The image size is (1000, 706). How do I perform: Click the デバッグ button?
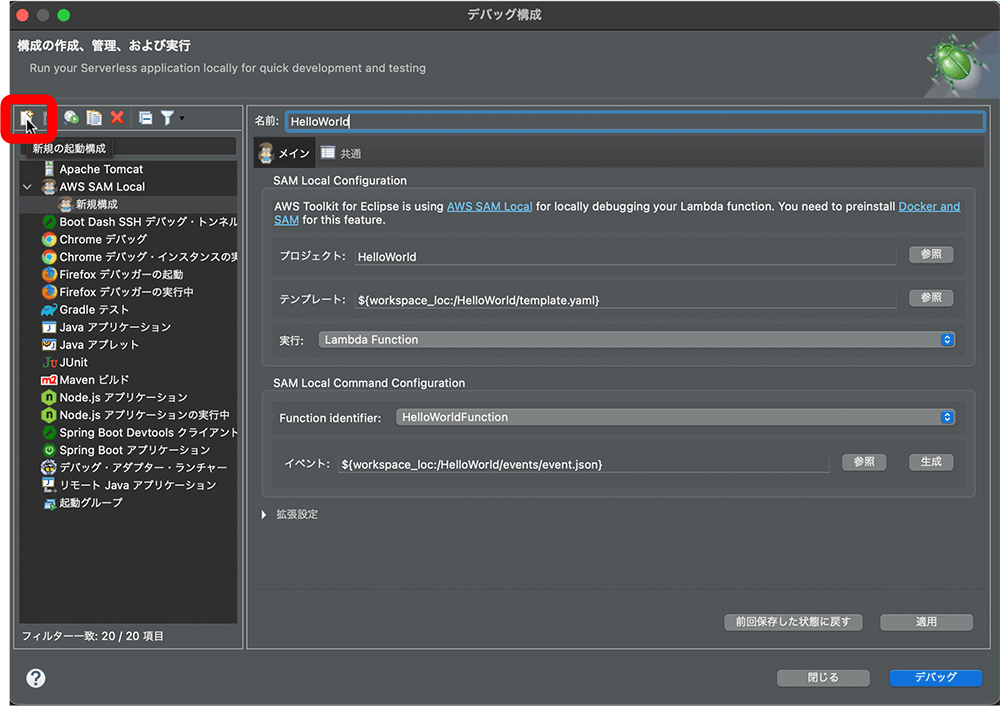point(935,678)
